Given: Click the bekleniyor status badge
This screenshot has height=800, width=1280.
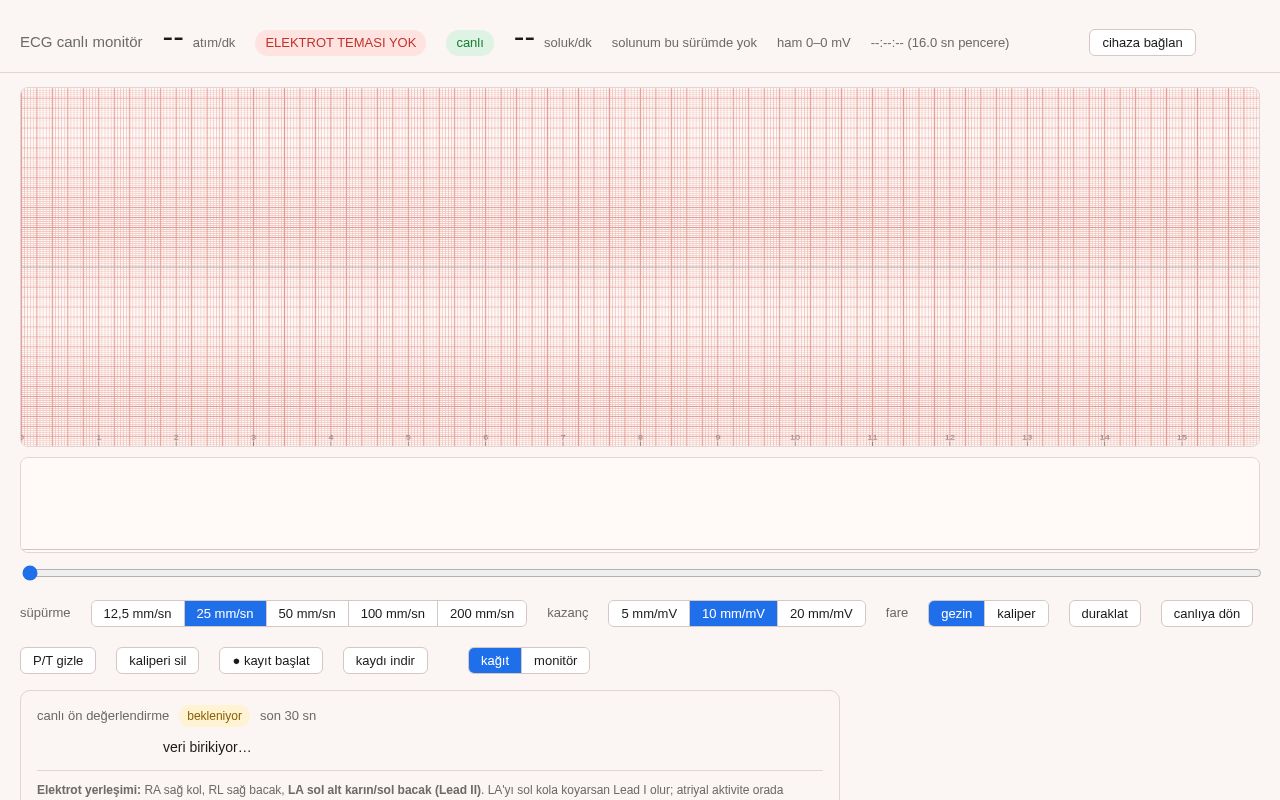Looking at the screenshot, I should tap(214, 715).
